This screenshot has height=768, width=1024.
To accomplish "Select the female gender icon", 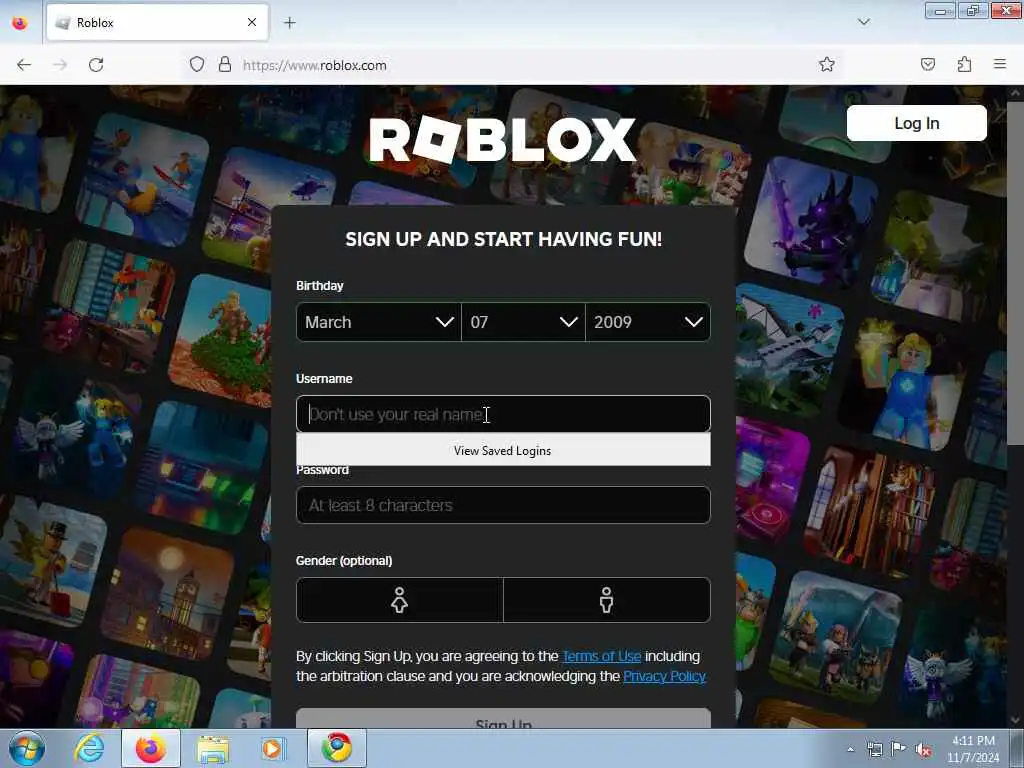I will (400, 600).
